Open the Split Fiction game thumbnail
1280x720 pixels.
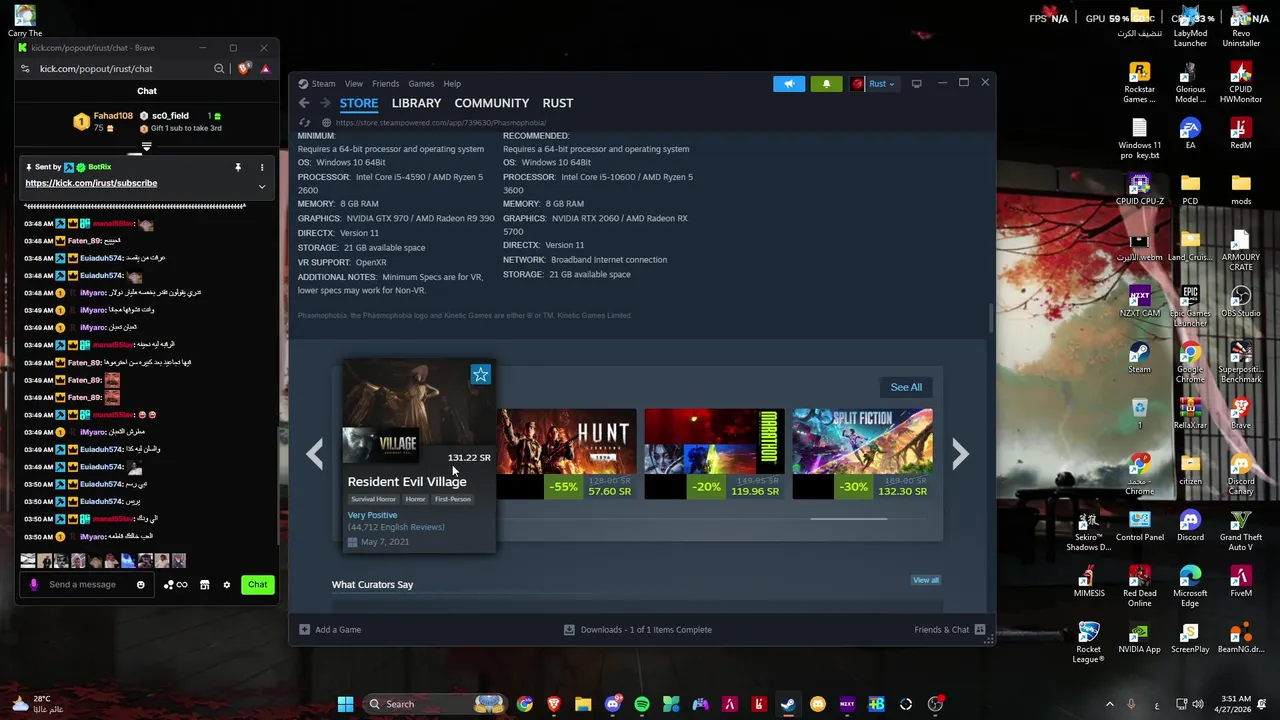862,441
